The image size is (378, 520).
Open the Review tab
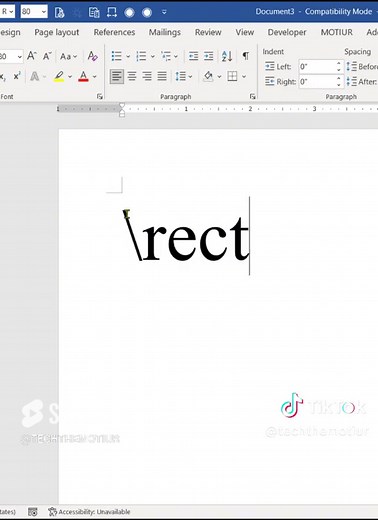(208, 32)
